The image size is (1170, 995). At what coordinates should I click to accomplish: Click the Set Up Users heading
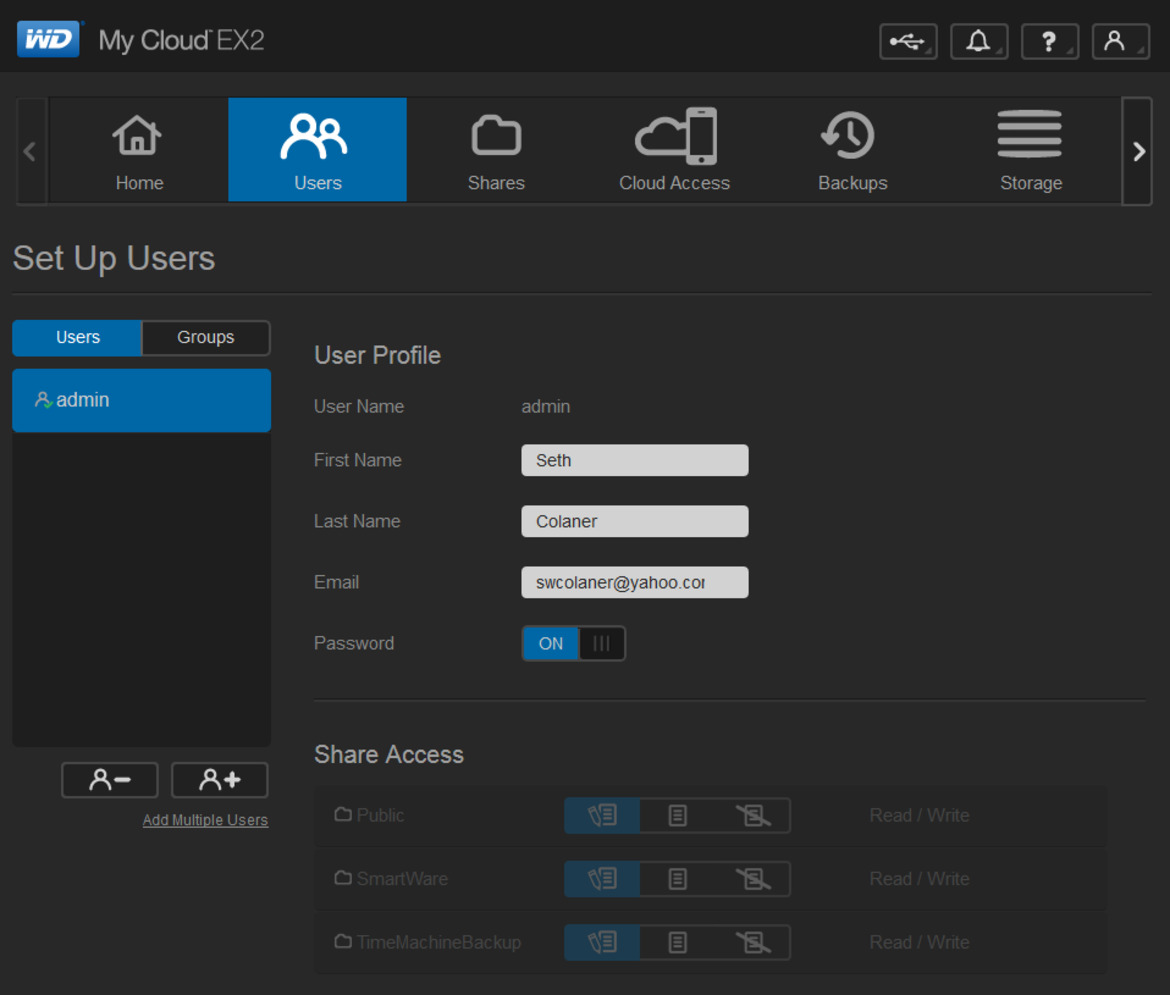tap(114, 259)
